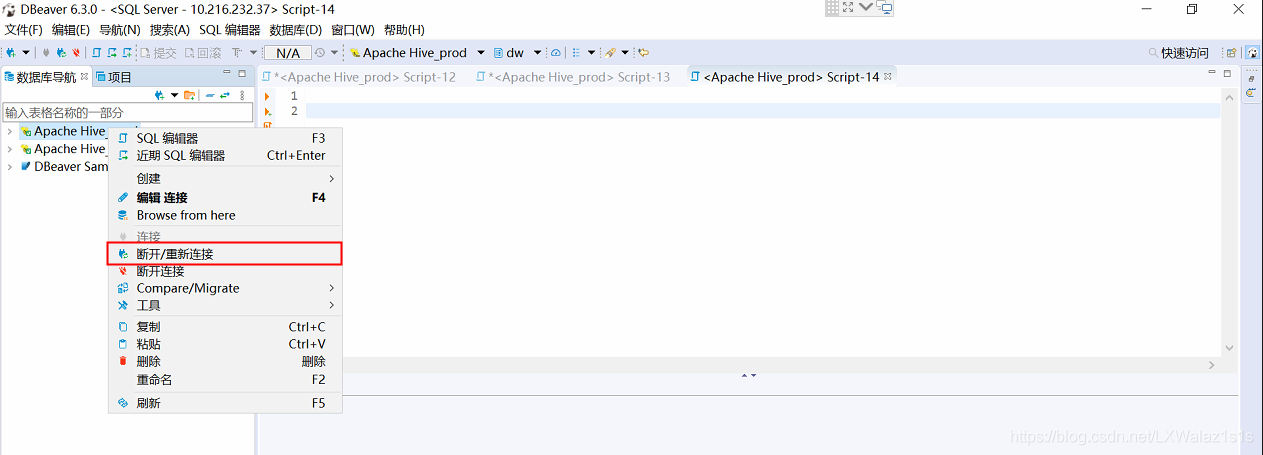Click the Reconnect icon in main toolbar
This screenshot has width=1263, height=455.
tap(61, 52)
